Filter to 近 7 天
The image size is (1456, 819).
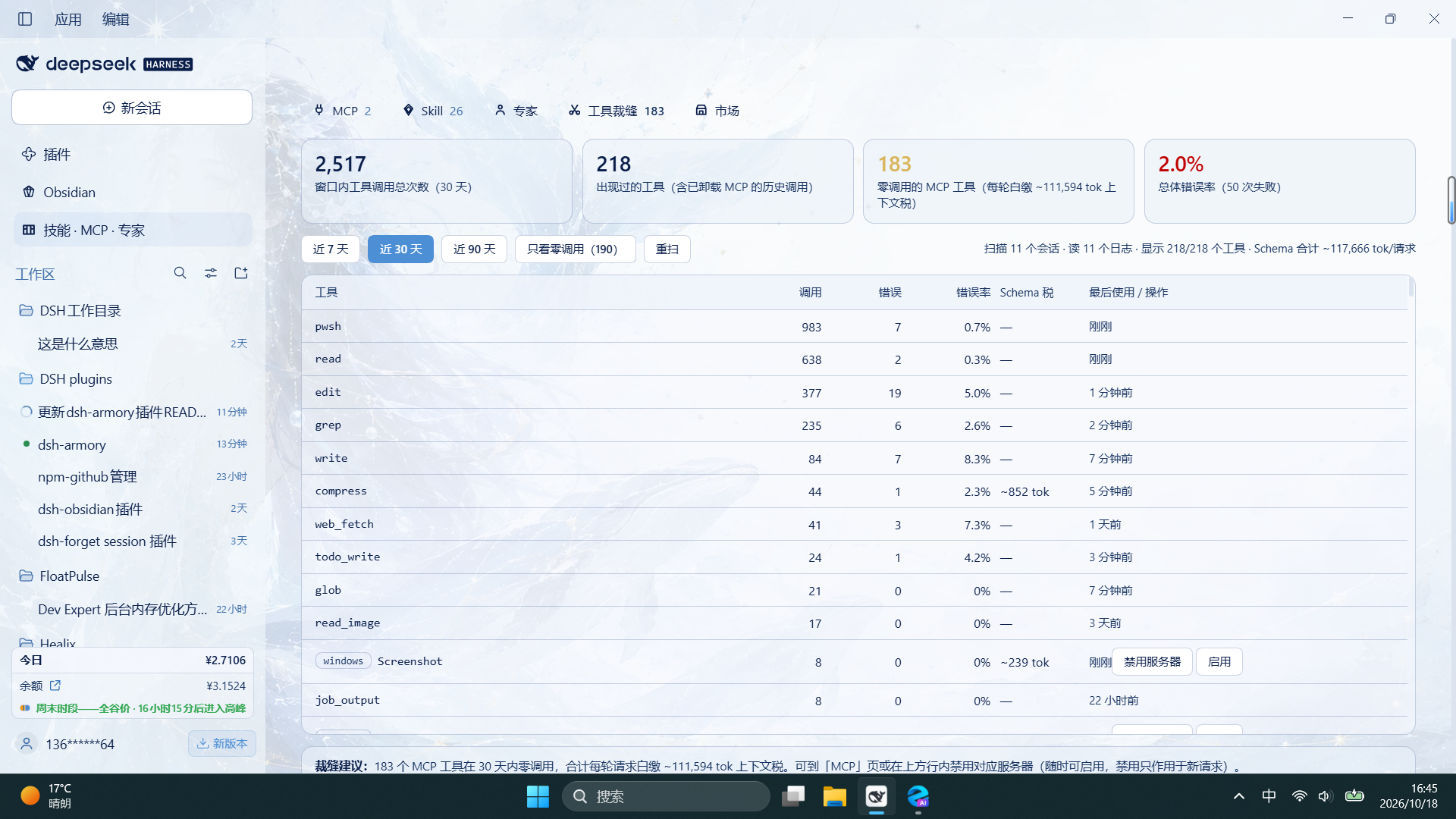tap(331, 249)
